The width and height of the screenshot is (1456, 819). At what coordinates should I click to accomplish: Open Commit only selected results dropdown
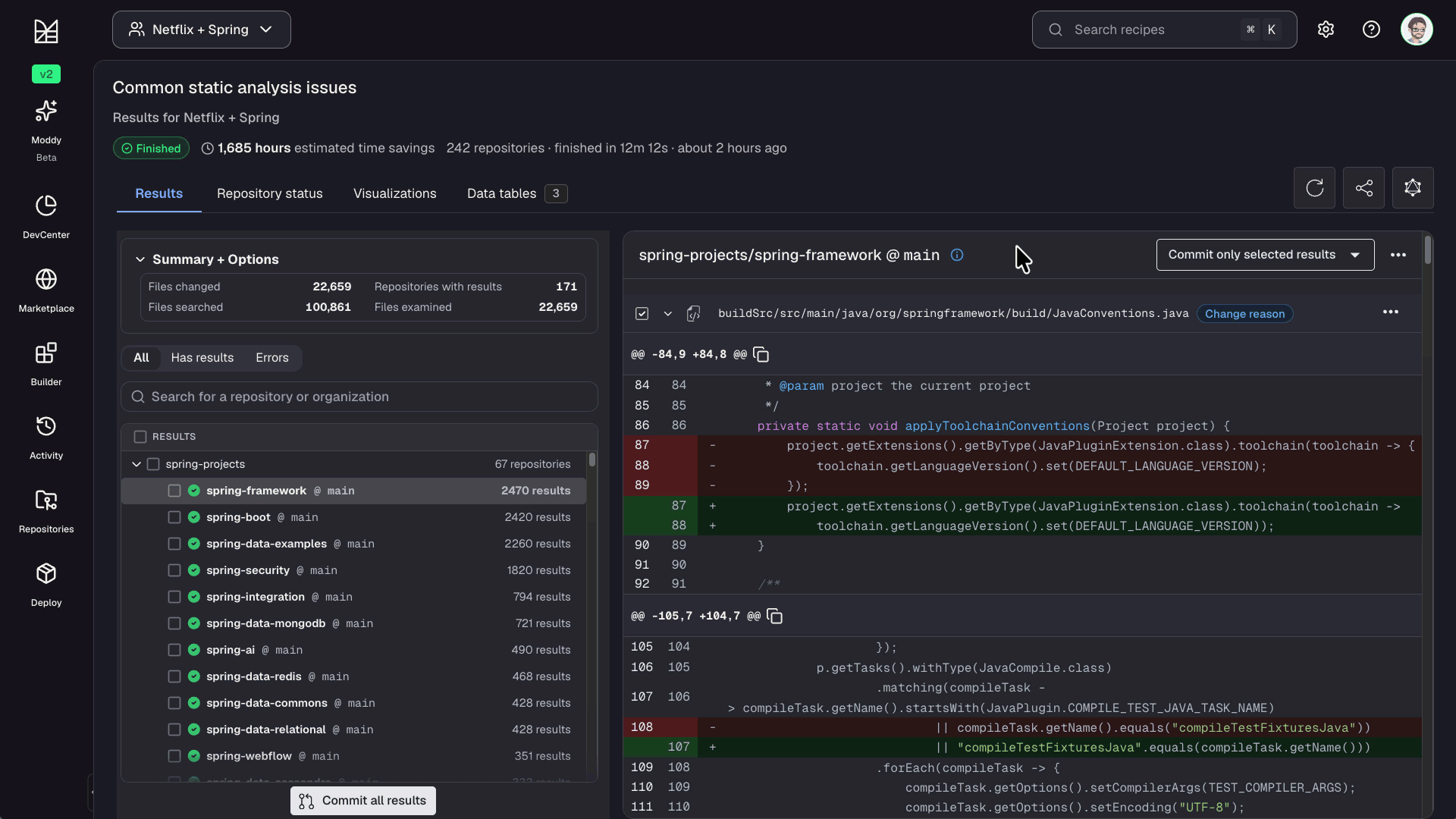(x=1265, y=255)
